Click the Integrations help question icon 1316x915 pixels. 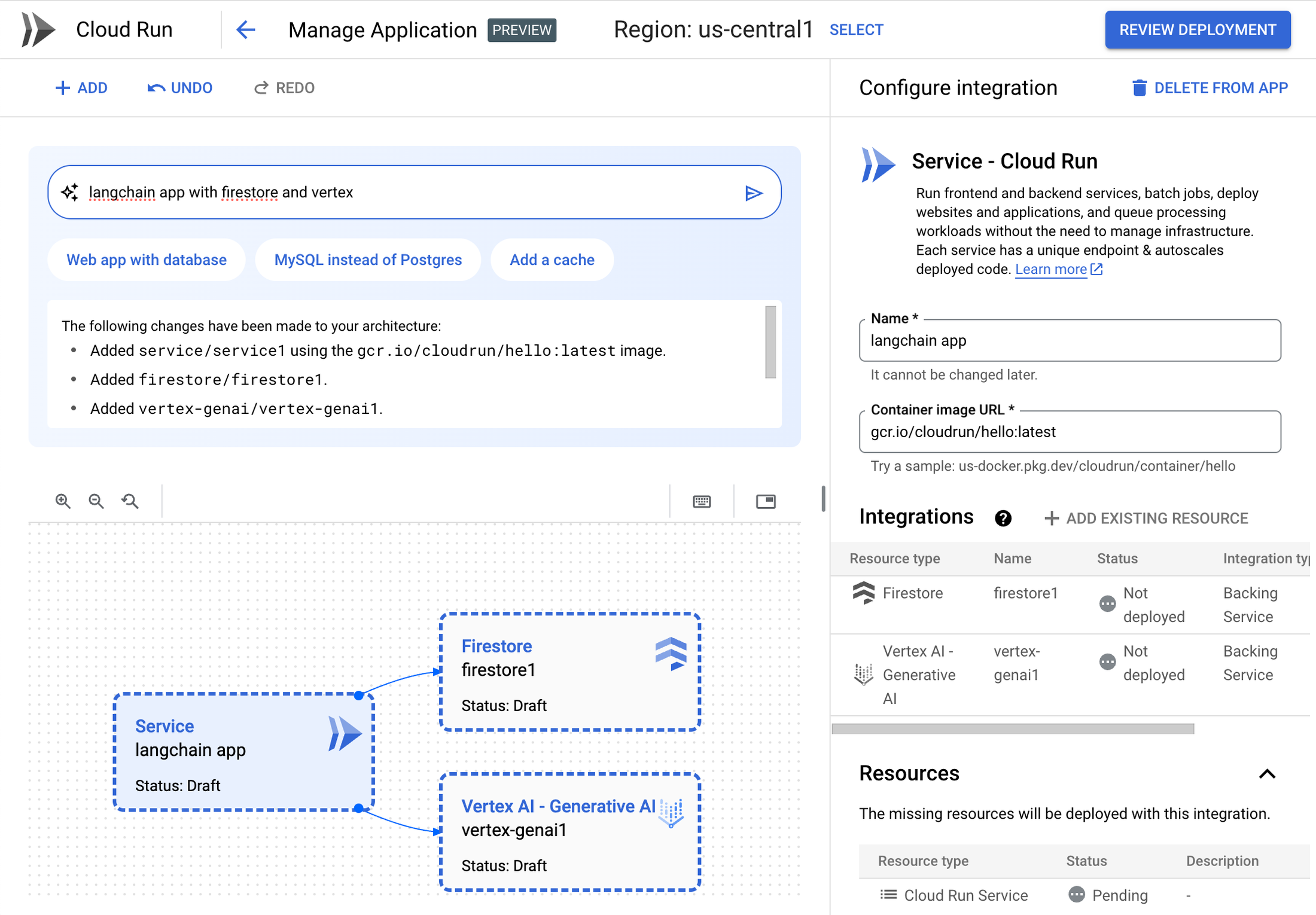(1003, 518)
